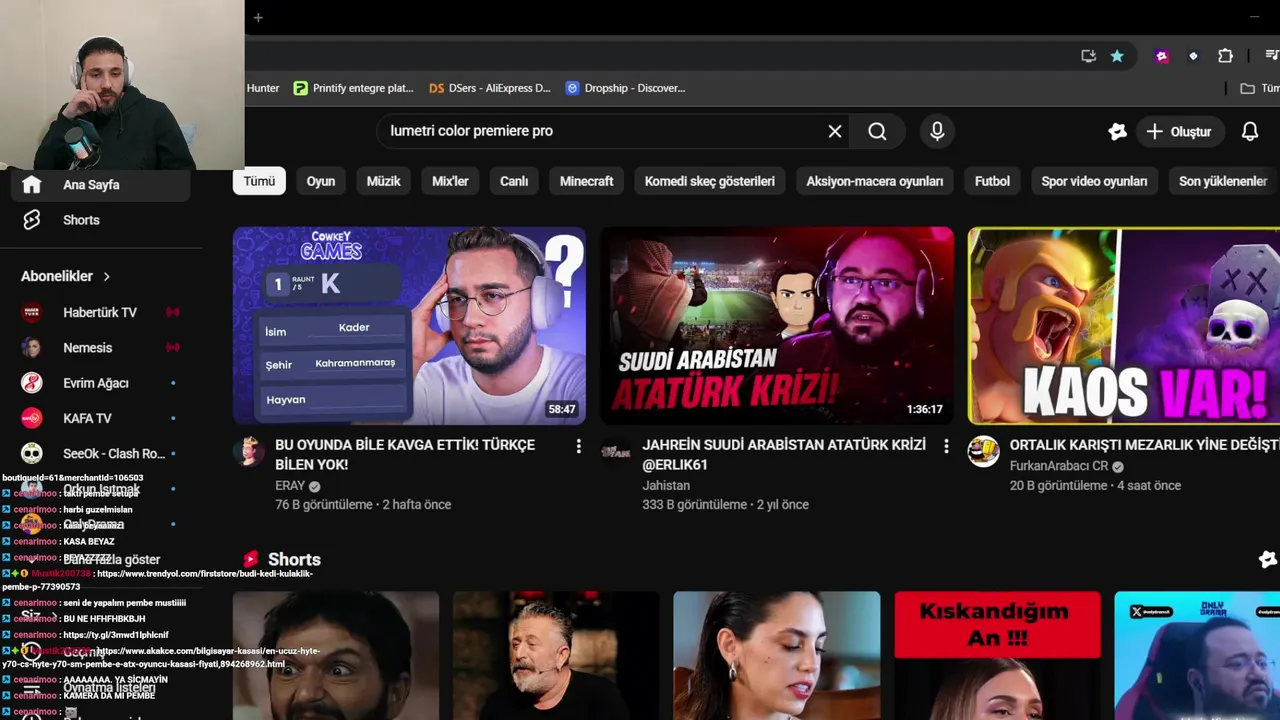Go to Jahistan channel name link

pos(666,486)
